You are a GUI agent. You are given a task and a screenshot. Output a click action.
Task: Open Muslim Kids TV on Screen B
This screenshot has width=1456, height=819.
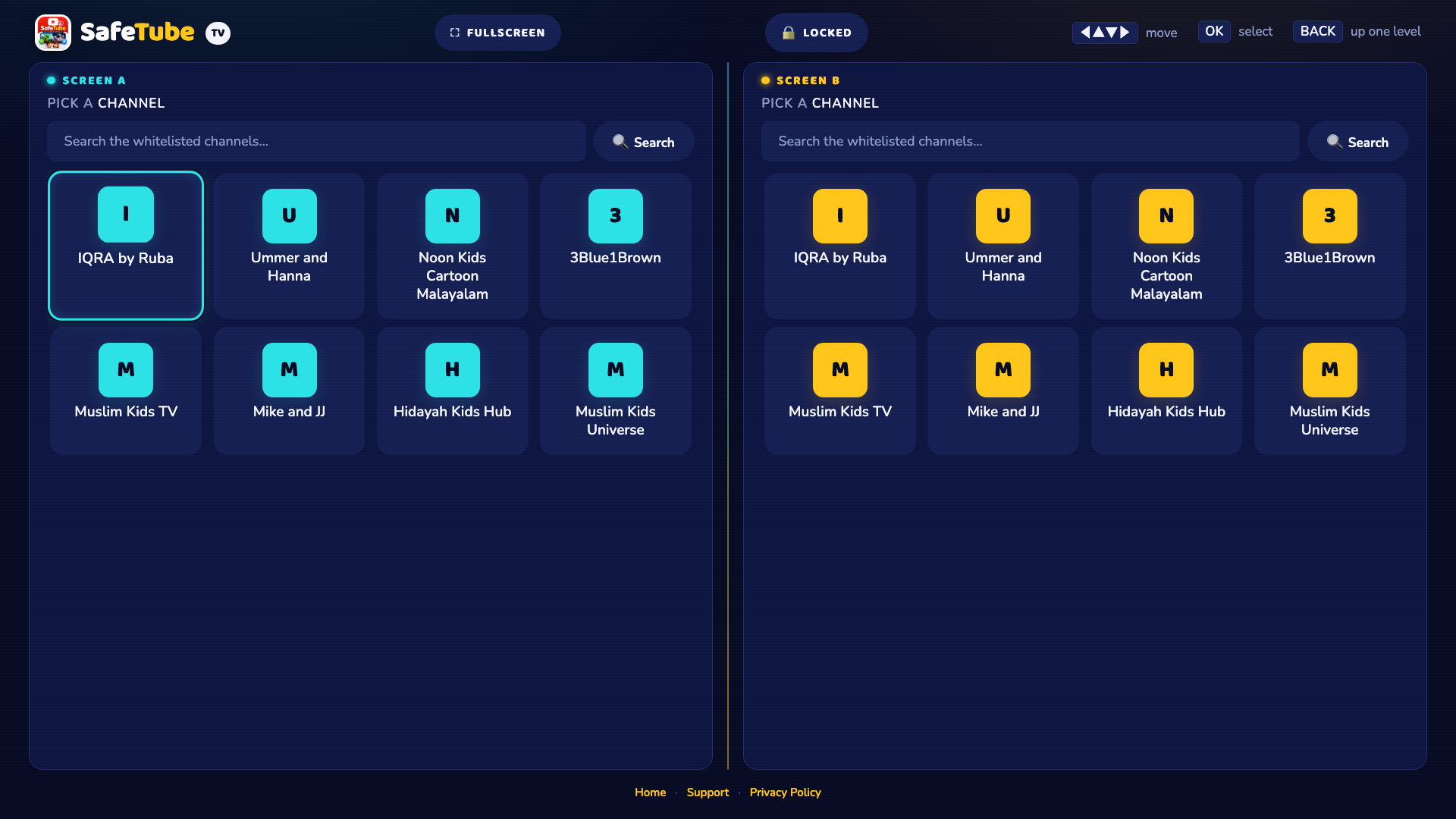[840, 391]
